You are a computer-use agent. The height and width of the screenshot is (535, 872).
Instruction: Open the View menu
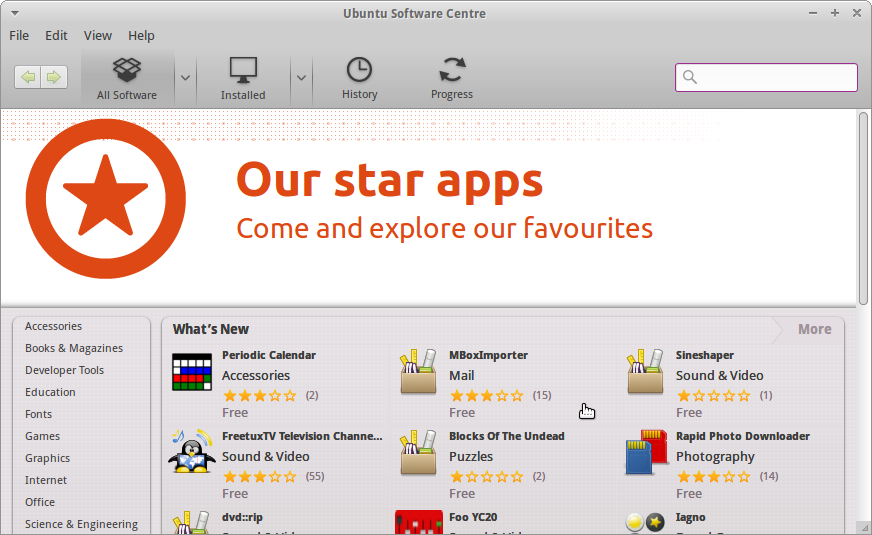coord(98,36)
